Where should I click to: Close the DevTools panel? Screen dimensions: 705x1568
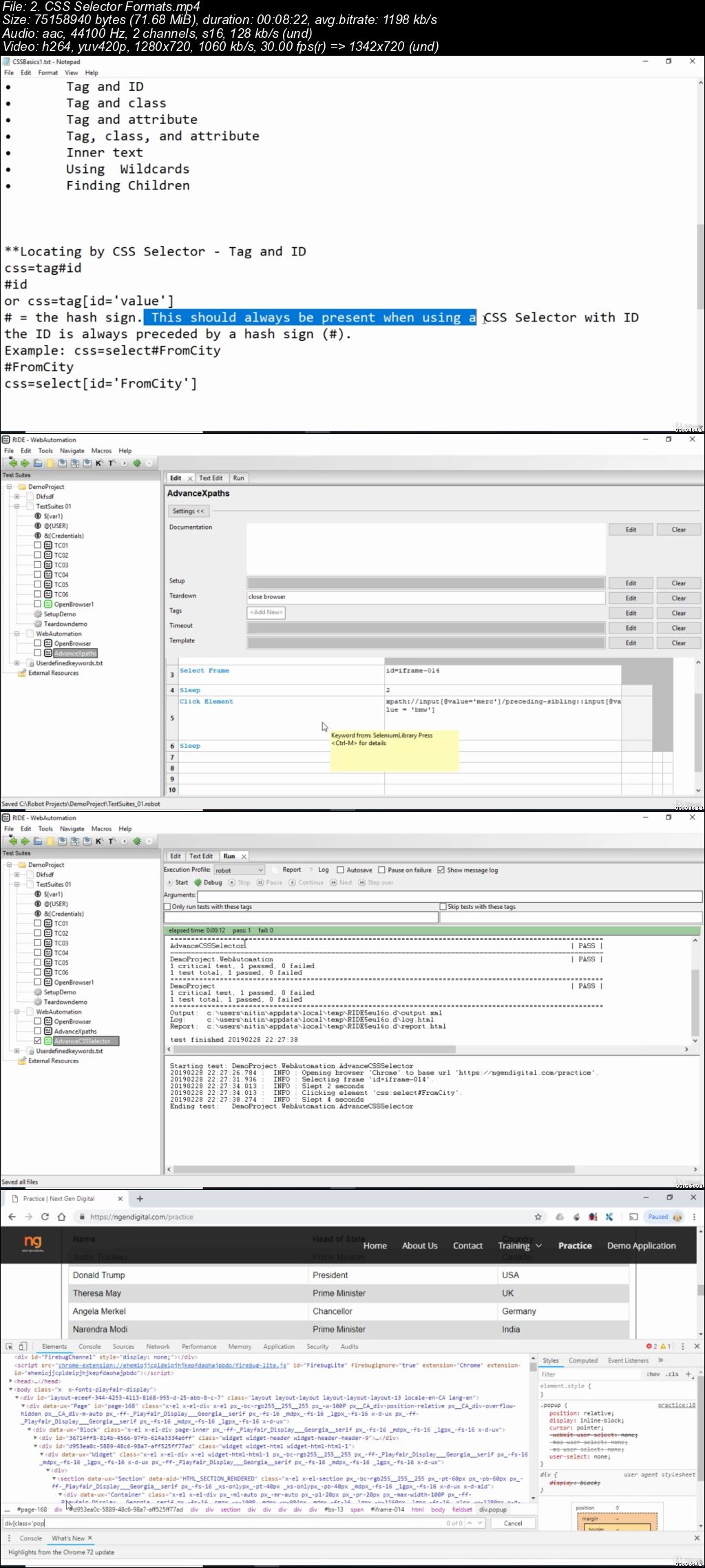click(x=697, y=1346)
